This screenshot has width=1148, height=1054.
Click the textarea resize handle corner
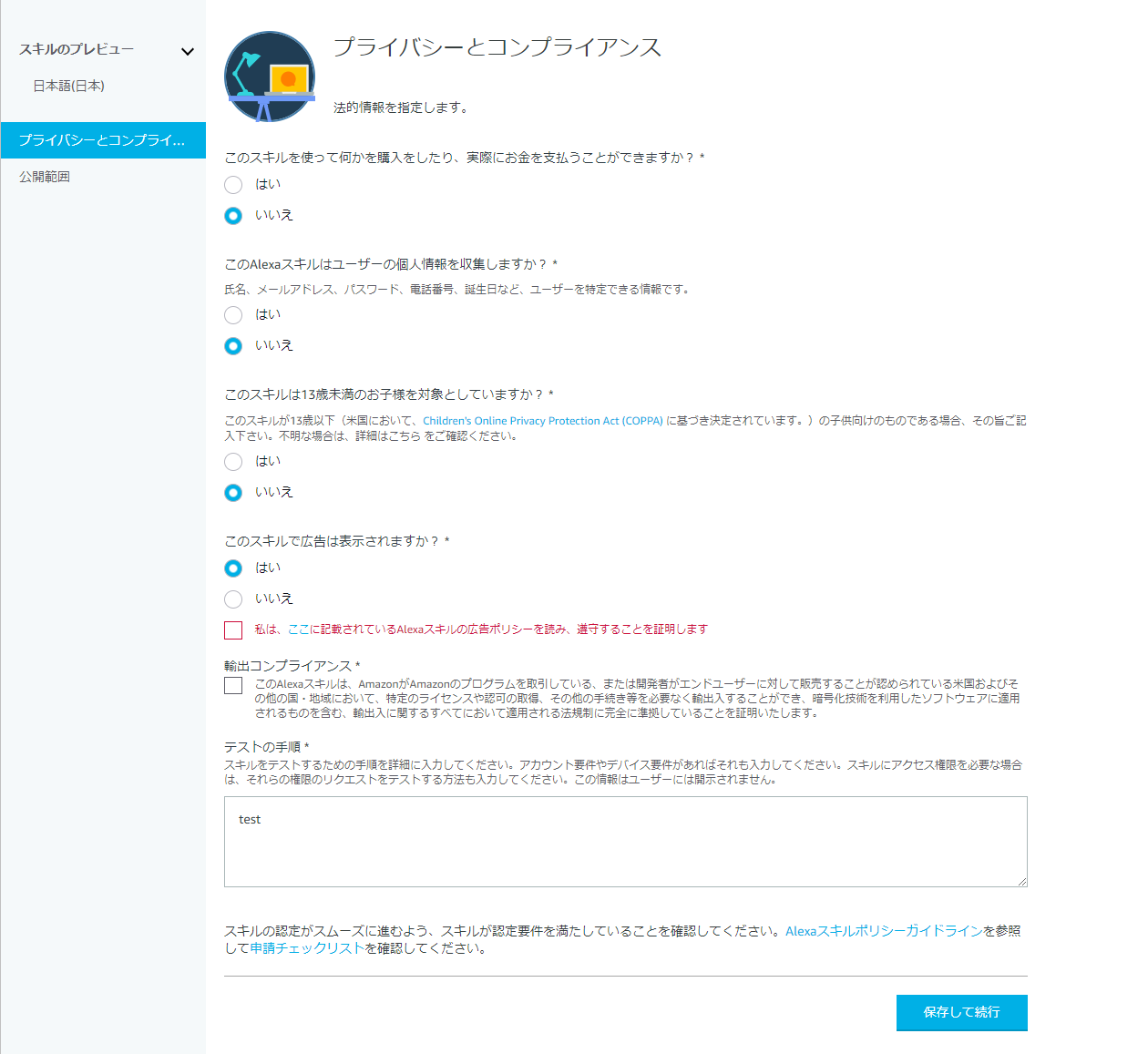[1022, 880]
